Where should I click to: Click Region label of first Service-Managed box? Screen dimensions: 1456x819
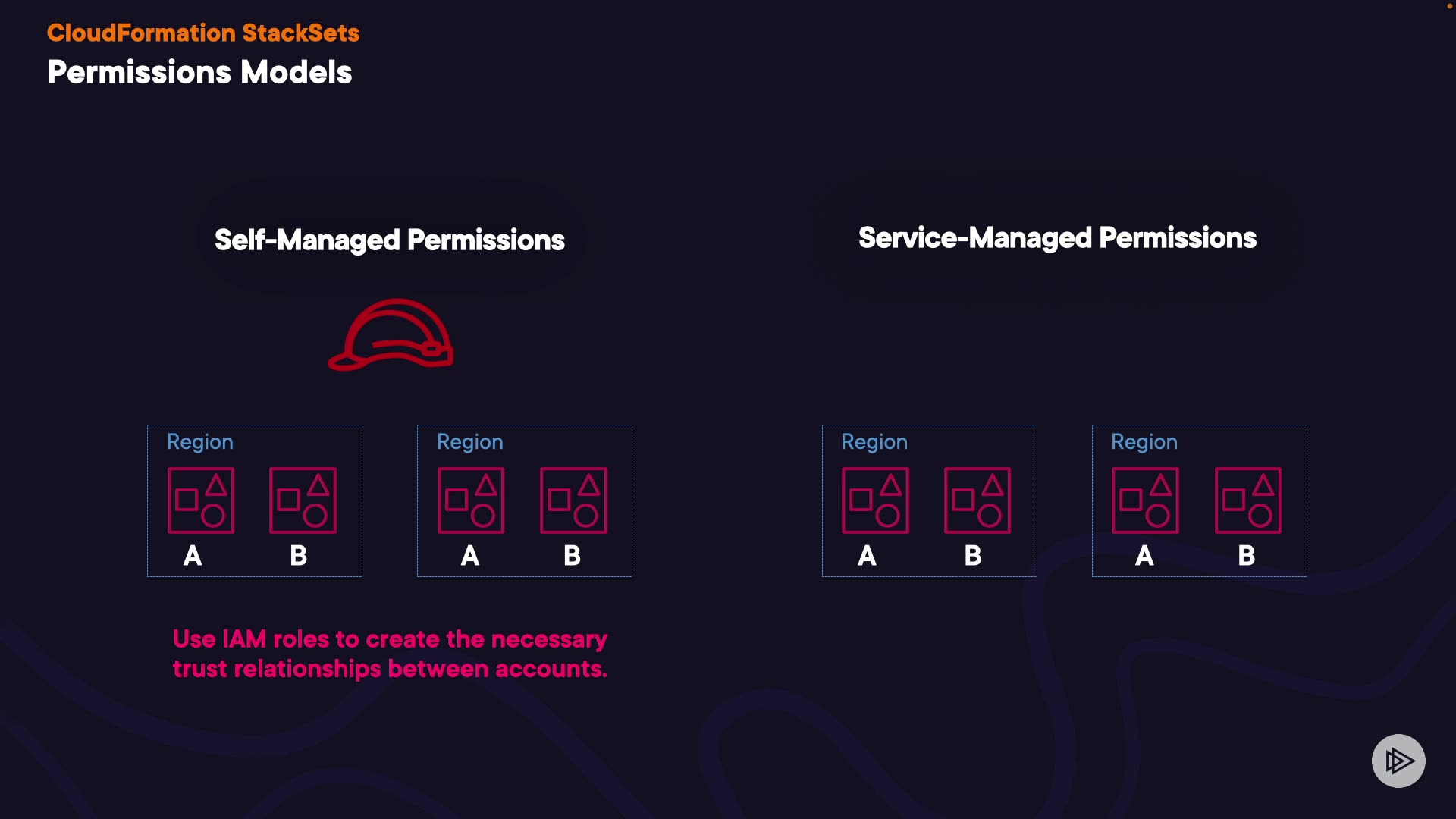[x=874, y=442]
